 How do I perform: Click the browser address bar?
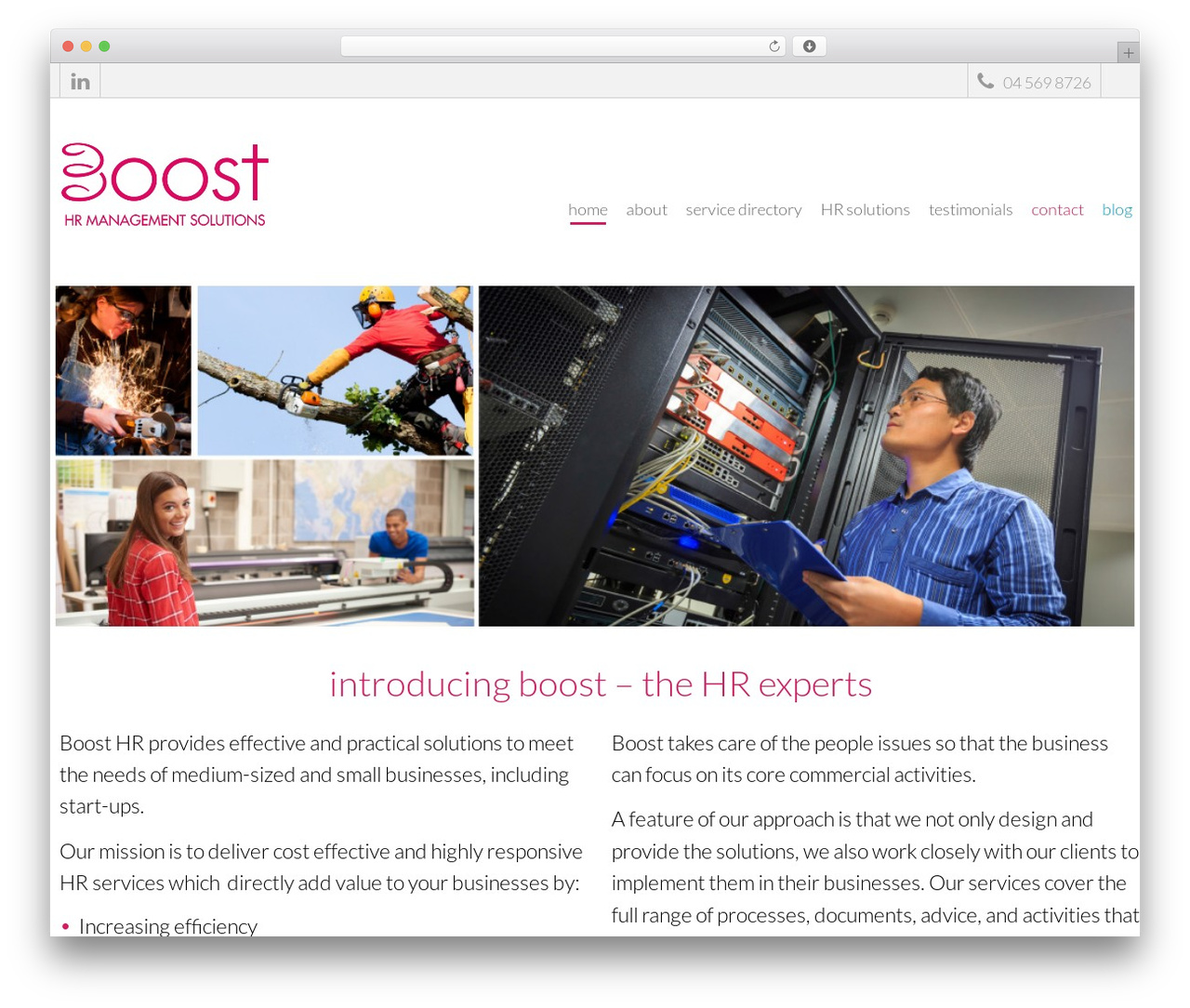point(562,46)
